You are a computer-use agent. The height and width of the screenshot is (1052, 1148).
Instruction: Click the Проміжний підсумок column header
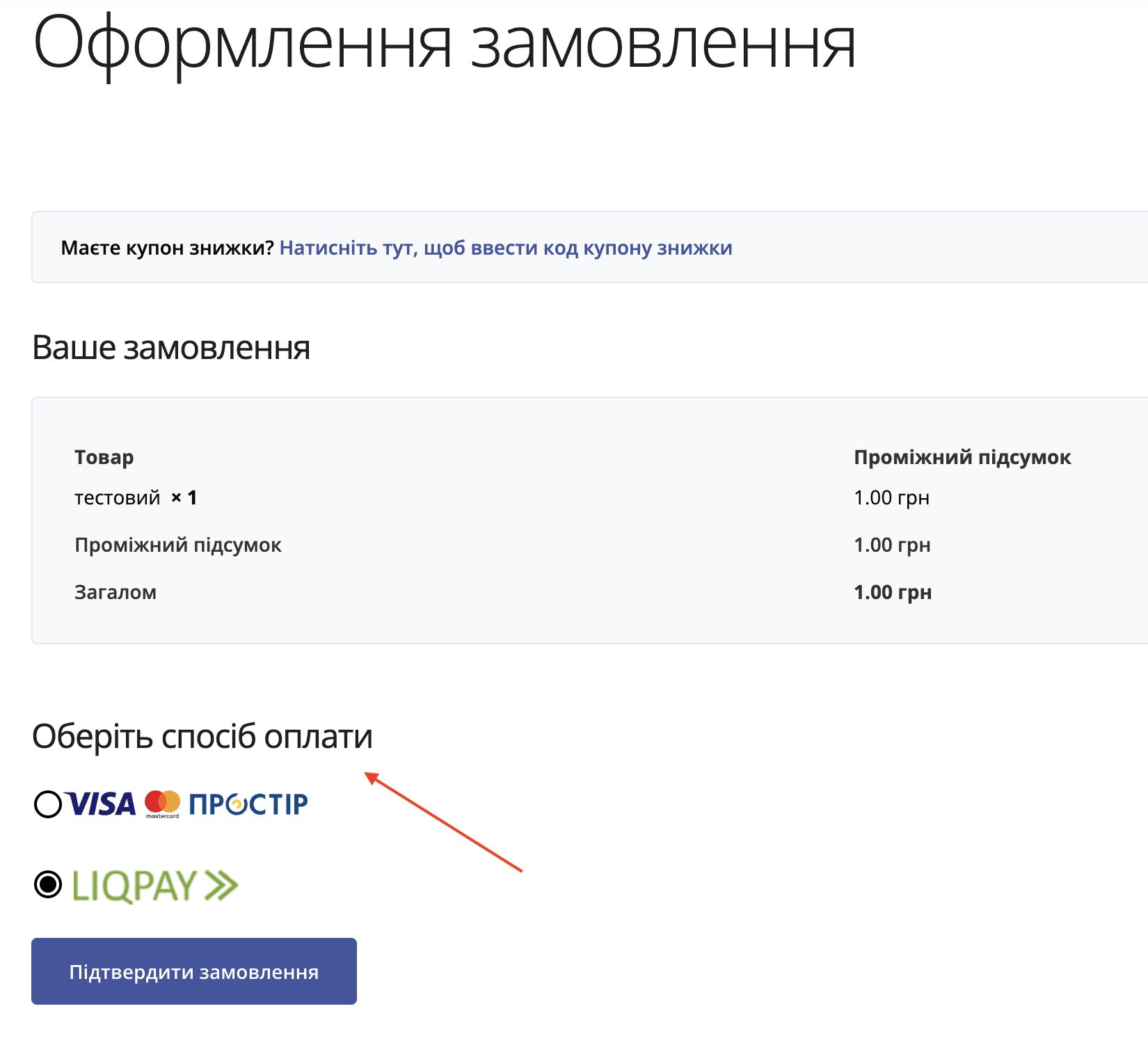click(962, 457)
